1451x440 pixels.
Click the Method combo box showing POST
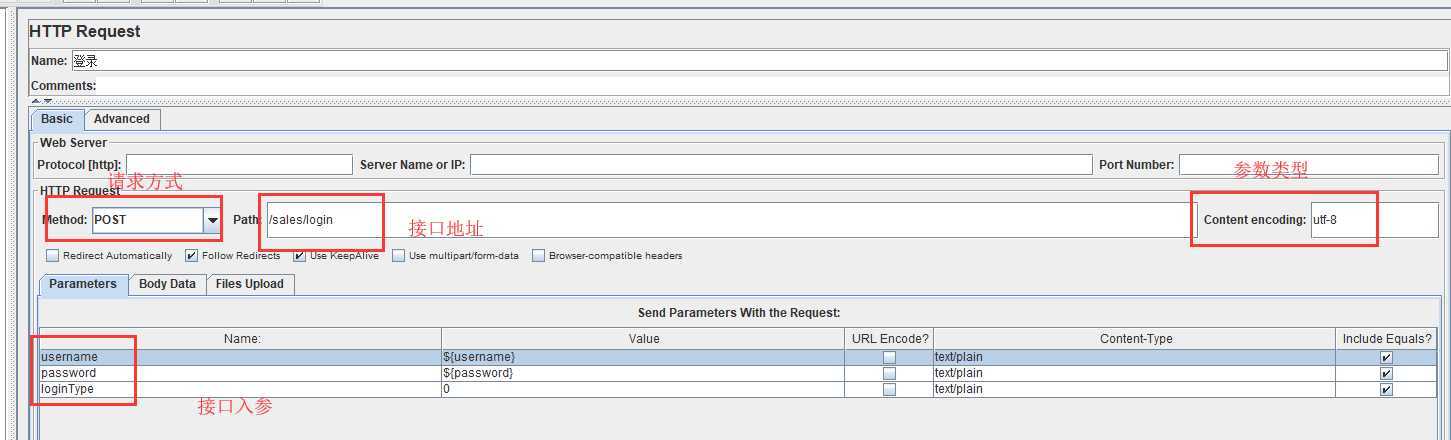[x=156, y=220]
